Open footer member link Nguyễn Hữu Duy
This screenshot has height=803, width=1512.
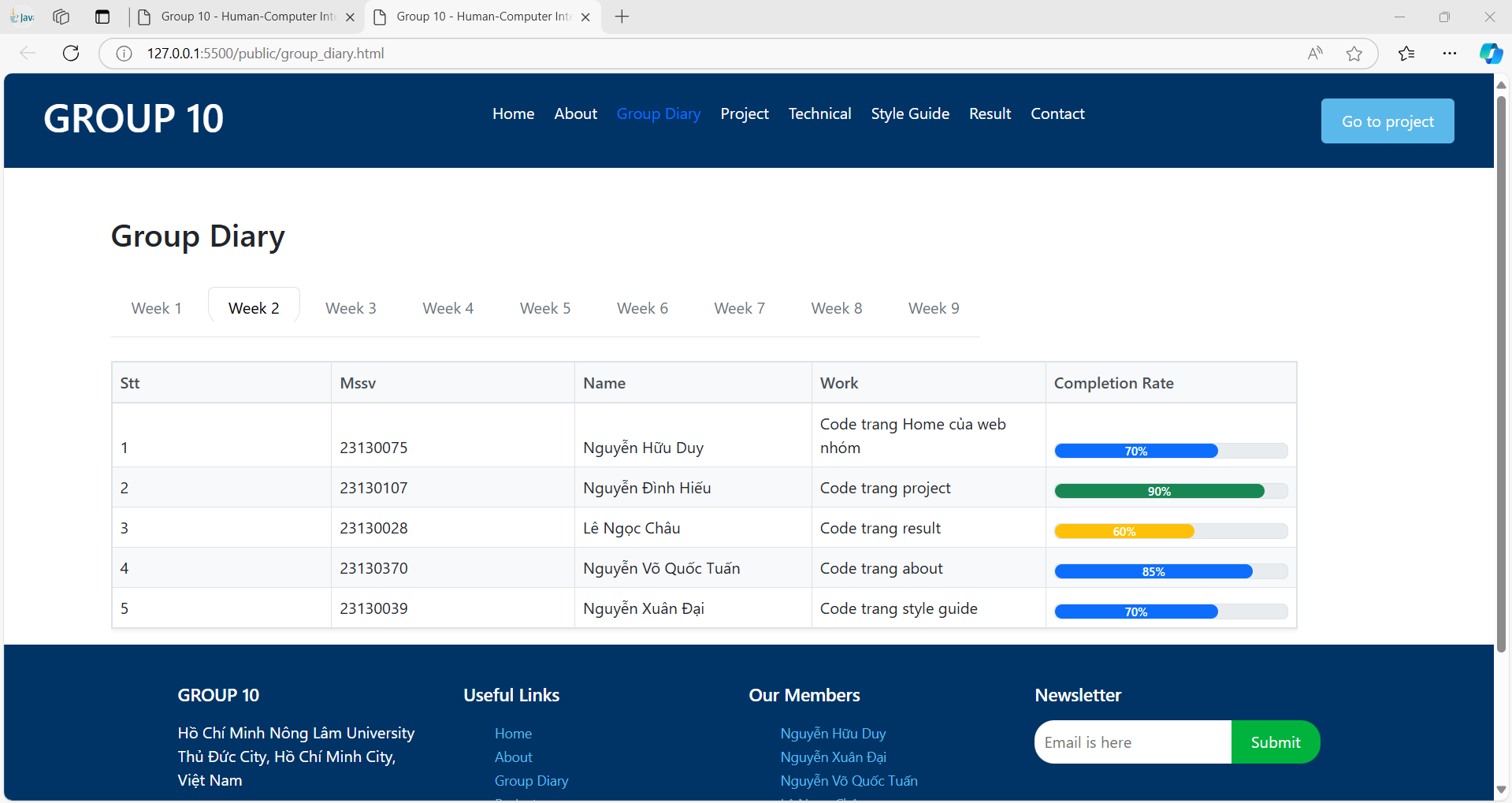coord(833,733)
